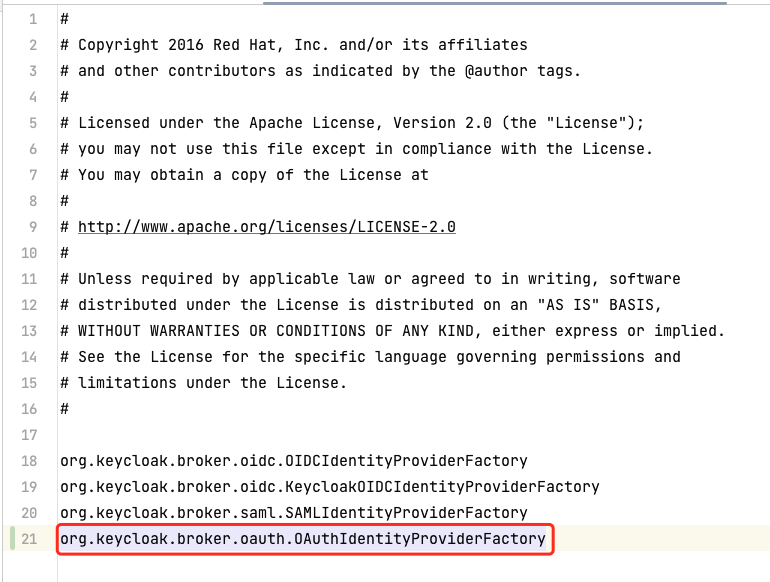Click the KeycloakOIDCIdentityProviderFactory line
The height and width of the screenshot is (582, 770).
point(330,487)
